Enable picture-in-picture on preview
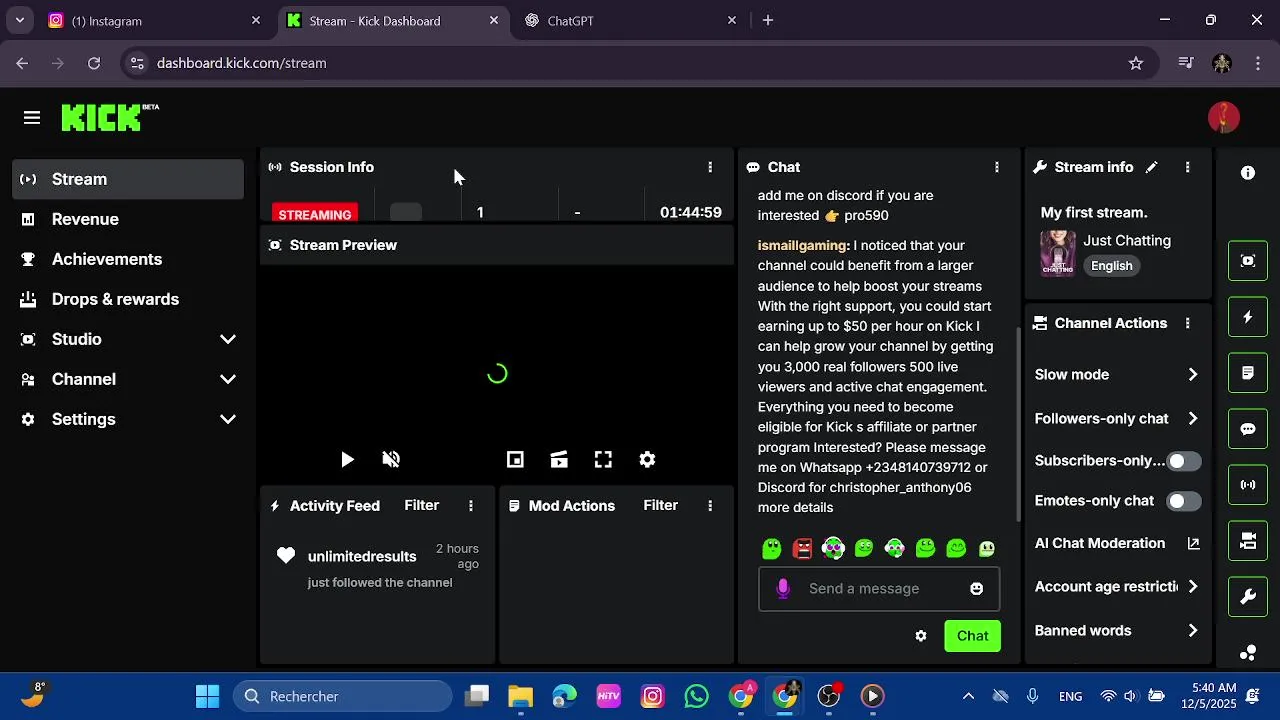 pos(515,460)
